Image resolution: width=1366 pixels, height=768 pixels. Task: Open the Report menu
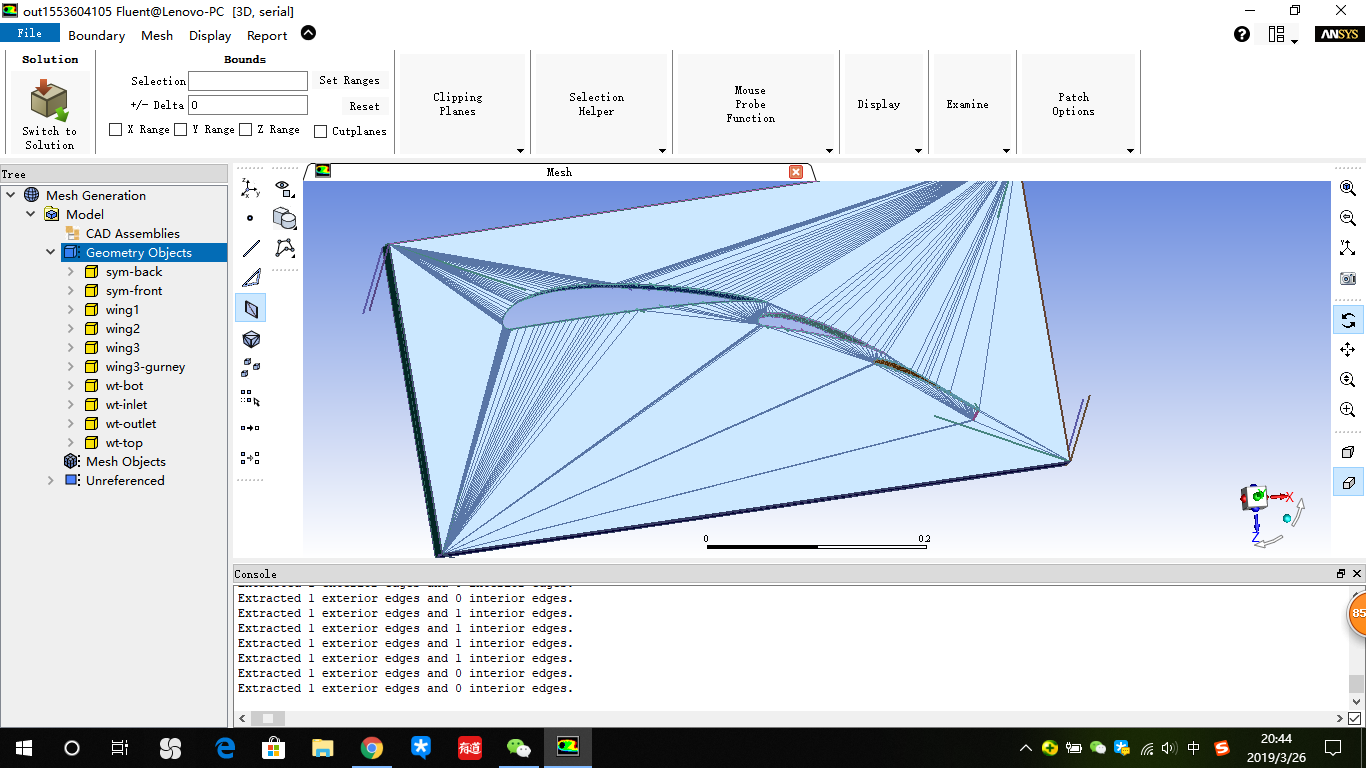pyautogui.click(x=266, y=35)
